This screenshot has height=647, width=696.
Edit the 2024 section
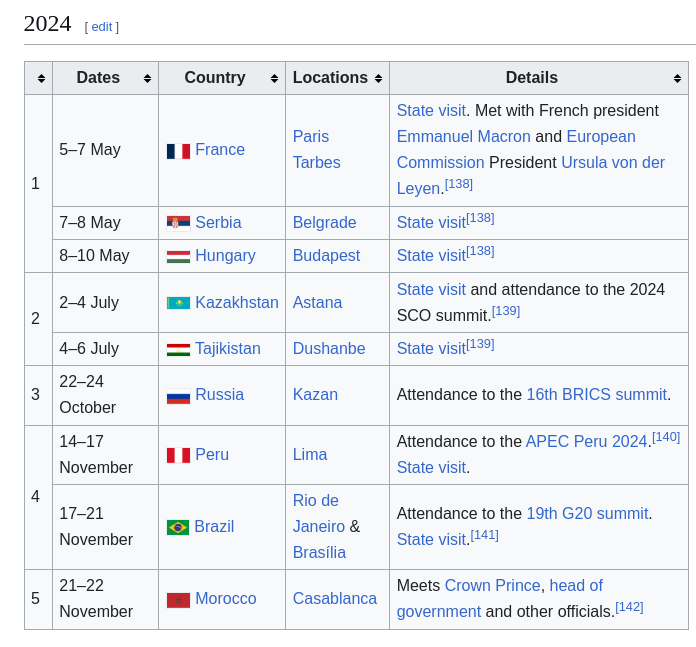point(102,27)
